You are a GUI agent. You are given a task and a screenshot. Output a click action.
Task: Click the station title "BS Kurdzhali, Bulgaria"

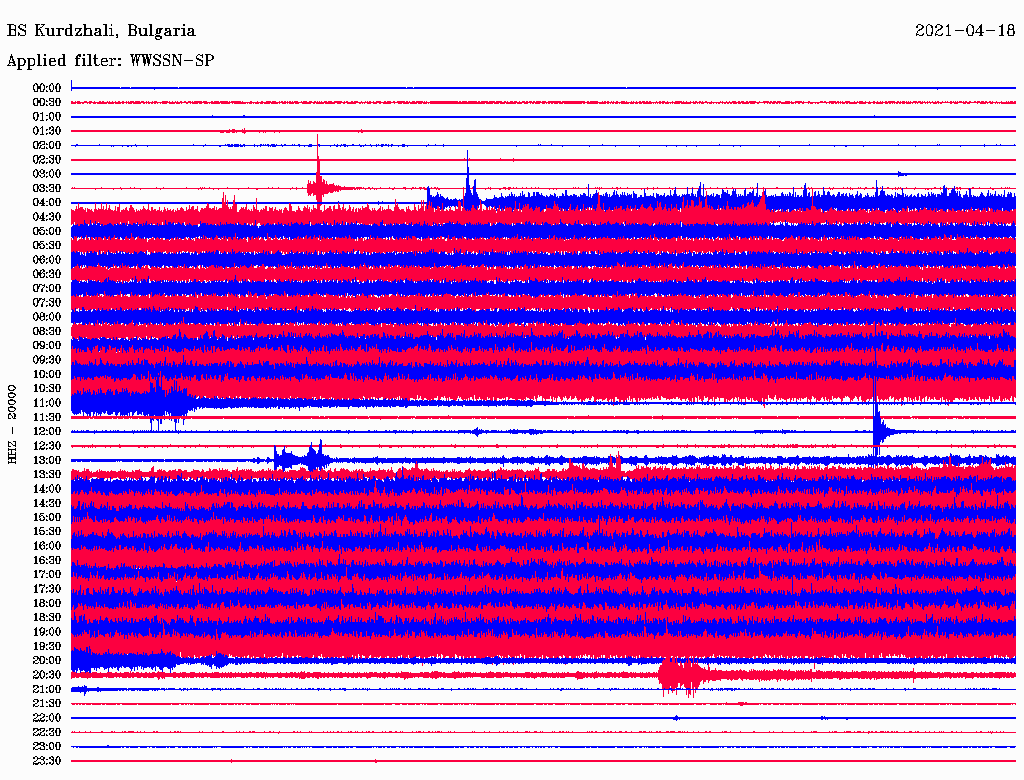(x=101, y=31)
